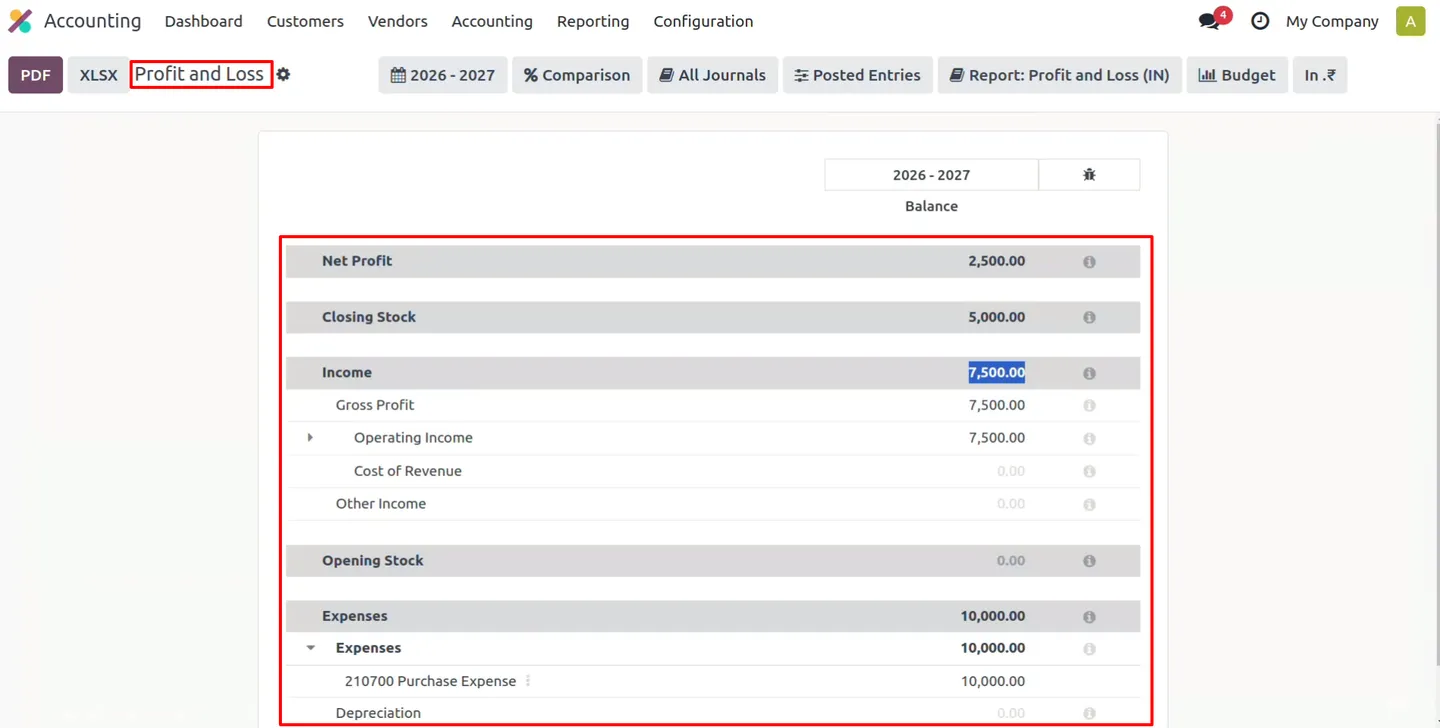The image size is (1440, 728).
Task: Click info icon on Other Income row
Action: [x=1089, y=505]
